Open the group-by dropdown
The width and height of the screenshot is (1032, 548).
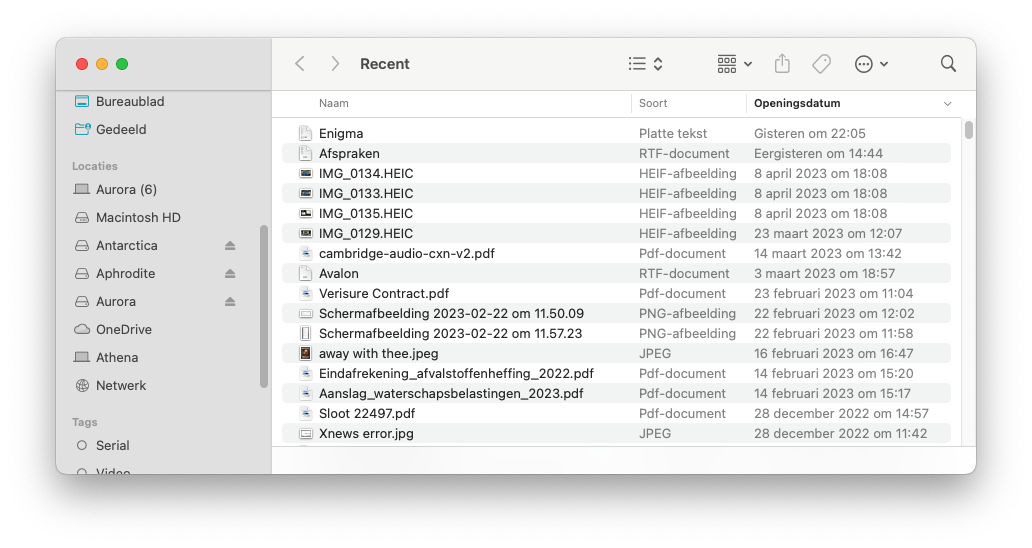coord(734,64)
